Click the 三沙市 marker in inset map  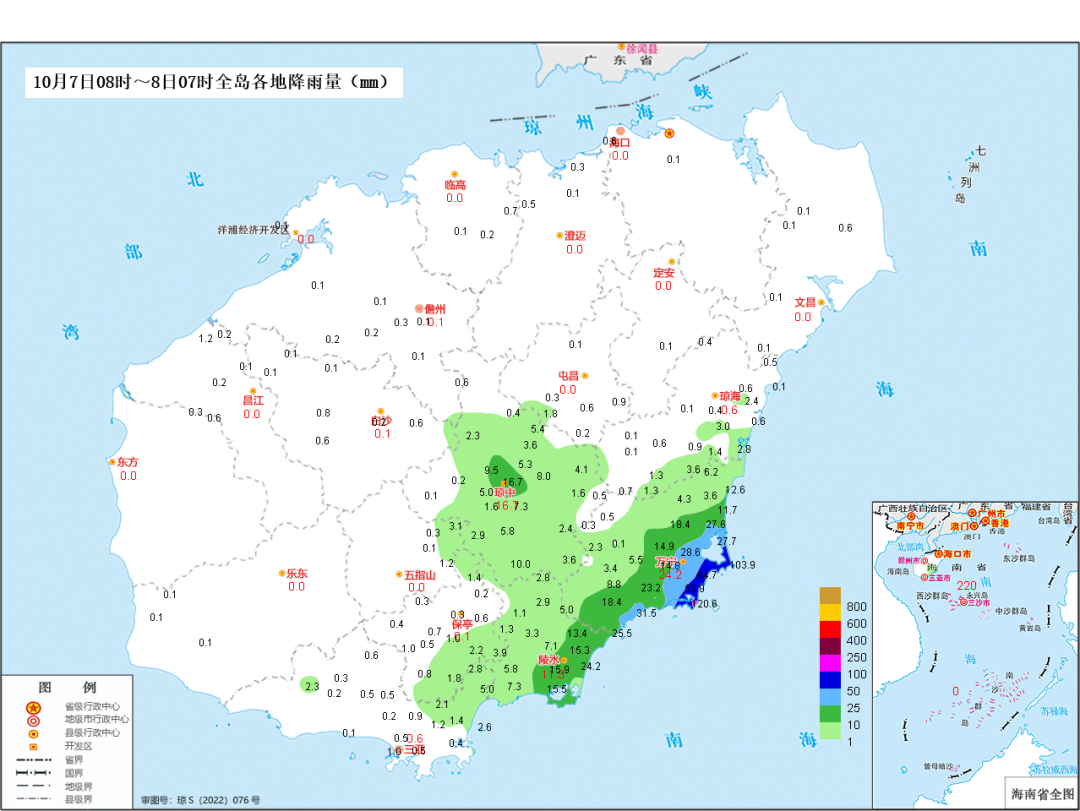964,602
